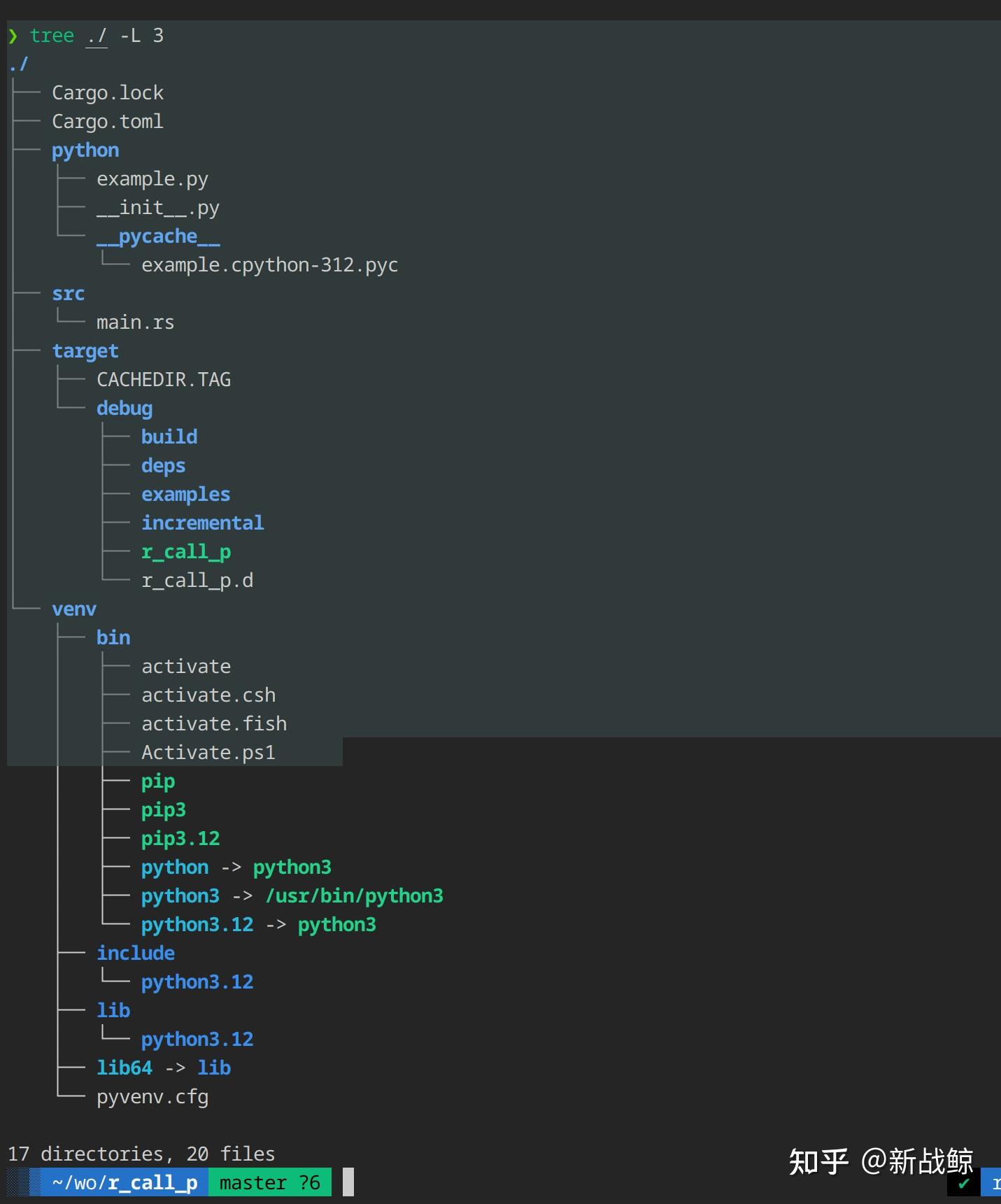Screen dimensions: 1001x1204
Task: Click the terminal block cursor
Action: point(348,1182)
